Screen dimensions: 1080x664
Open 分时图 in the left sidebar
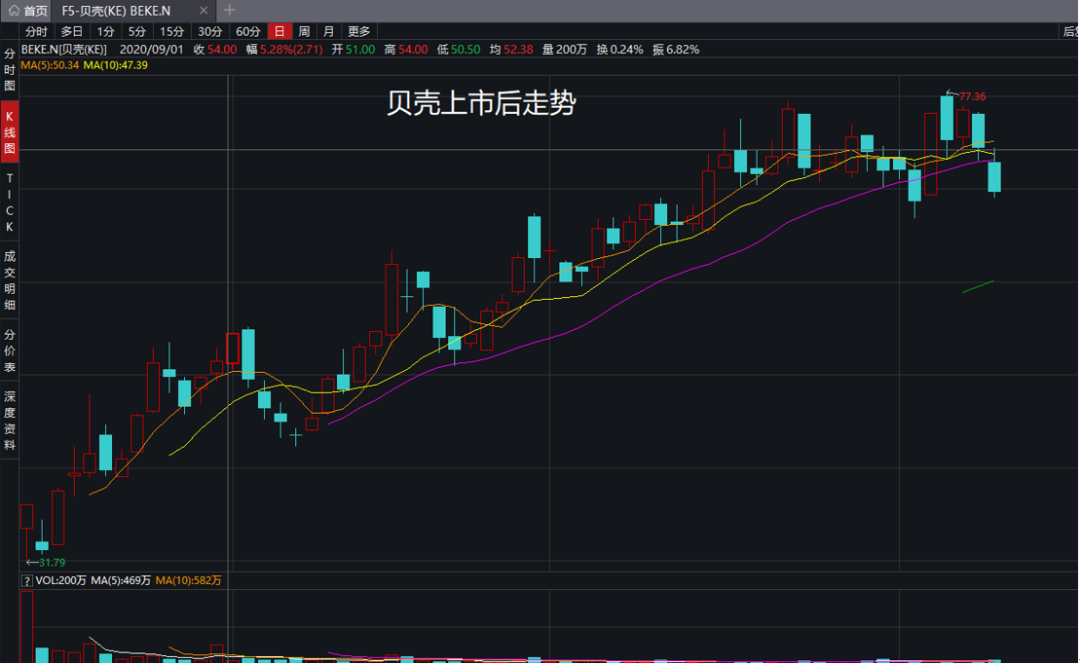point(10,70)
